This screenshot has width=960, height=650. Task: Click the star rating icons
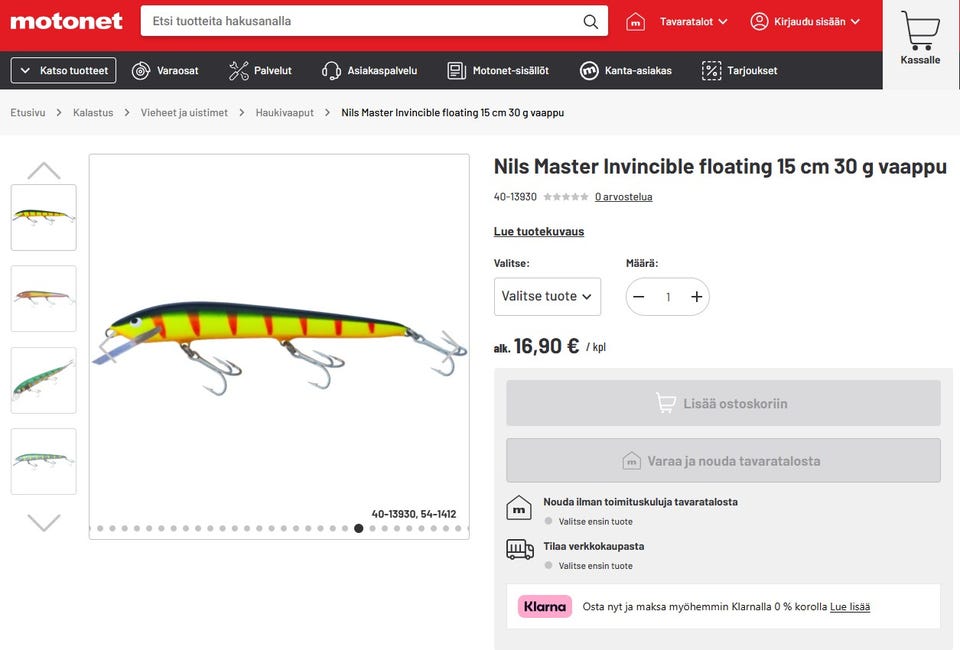[x=566, y=196]
